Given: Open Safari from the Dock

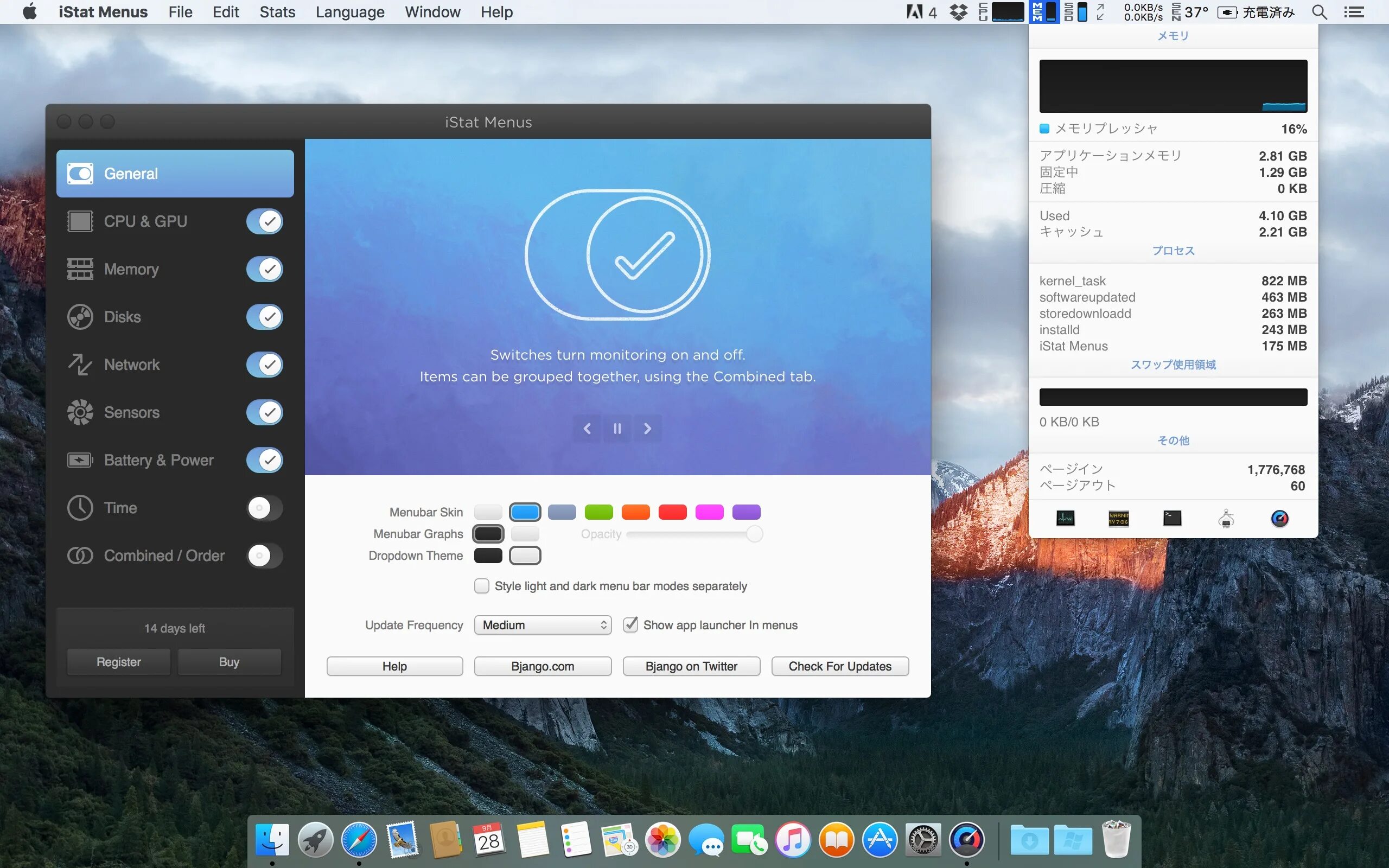Looking at the screenshot, I should point(359,840).
